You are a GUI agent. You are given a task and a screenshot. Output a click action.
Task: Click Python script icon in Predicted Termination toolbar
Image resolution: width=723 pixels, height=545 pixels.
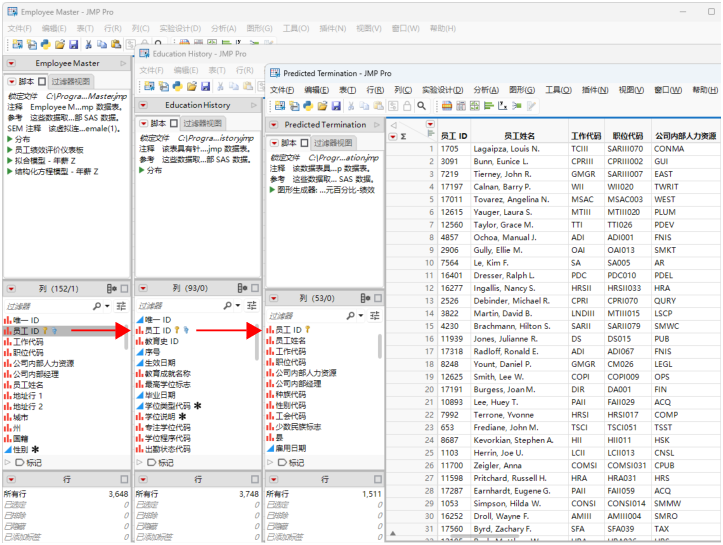(308, 106)
